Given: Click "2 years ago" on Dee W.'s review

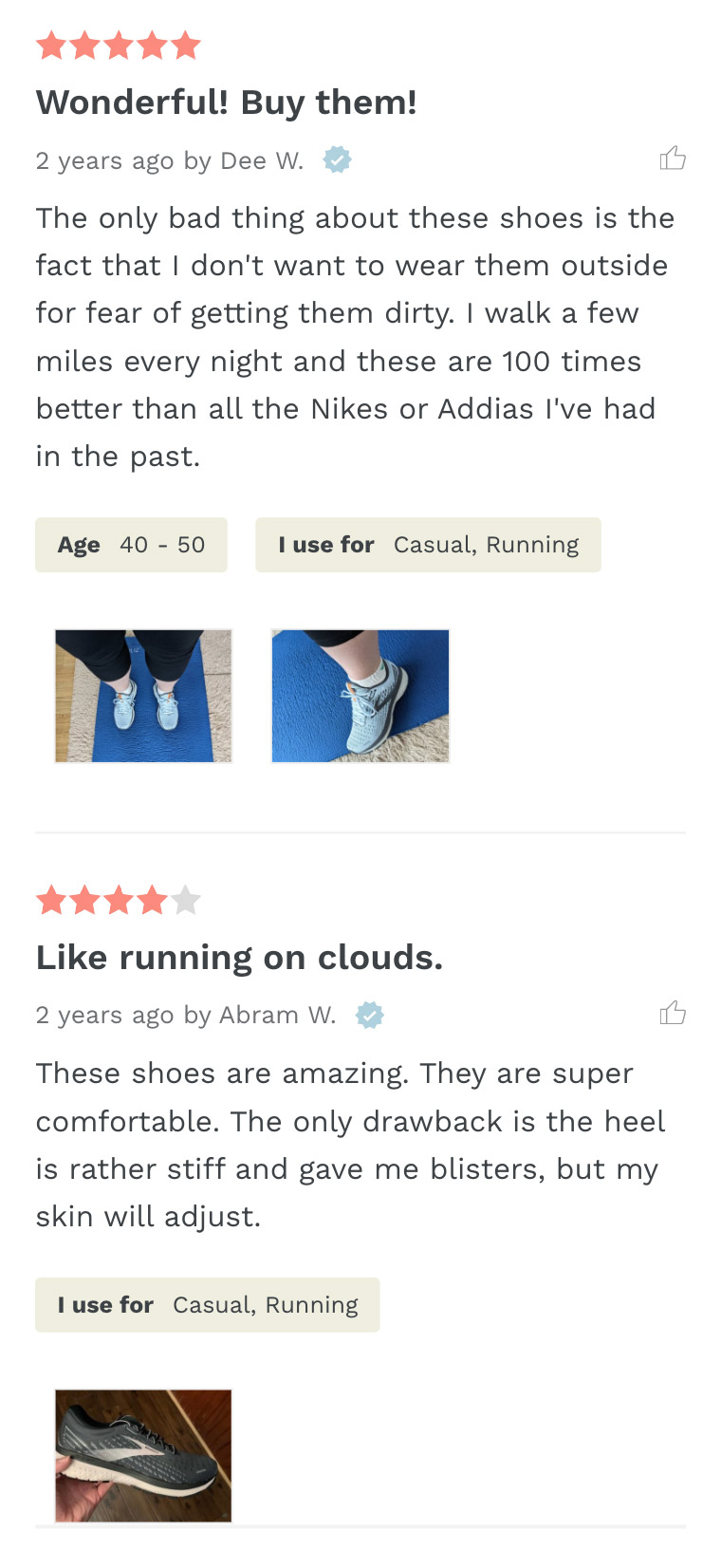Looking at the screenshot, I should 104,160.
